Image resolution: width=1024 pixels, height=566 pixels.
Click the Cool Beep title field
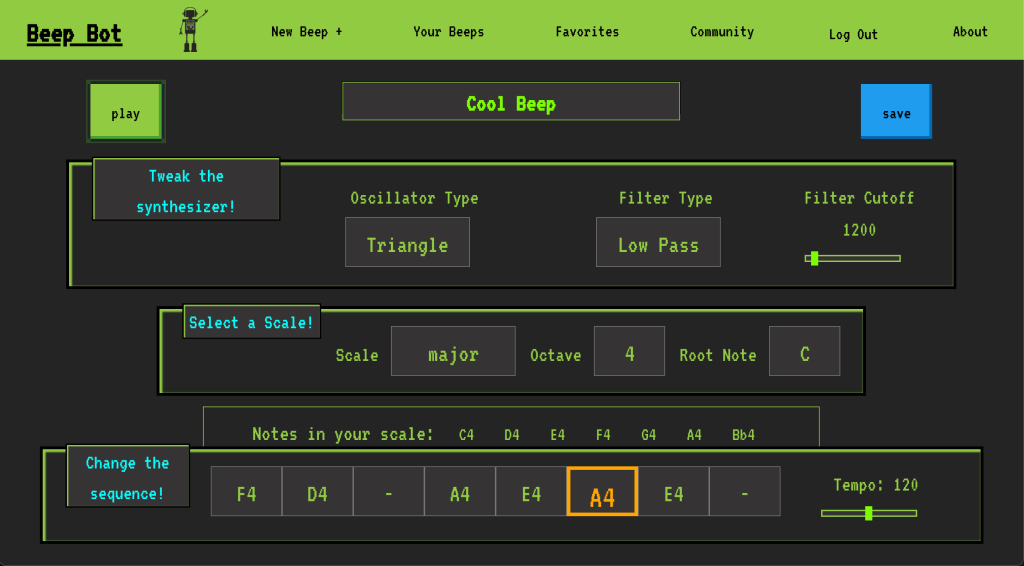pyautogui.click(x=511, y=102)
